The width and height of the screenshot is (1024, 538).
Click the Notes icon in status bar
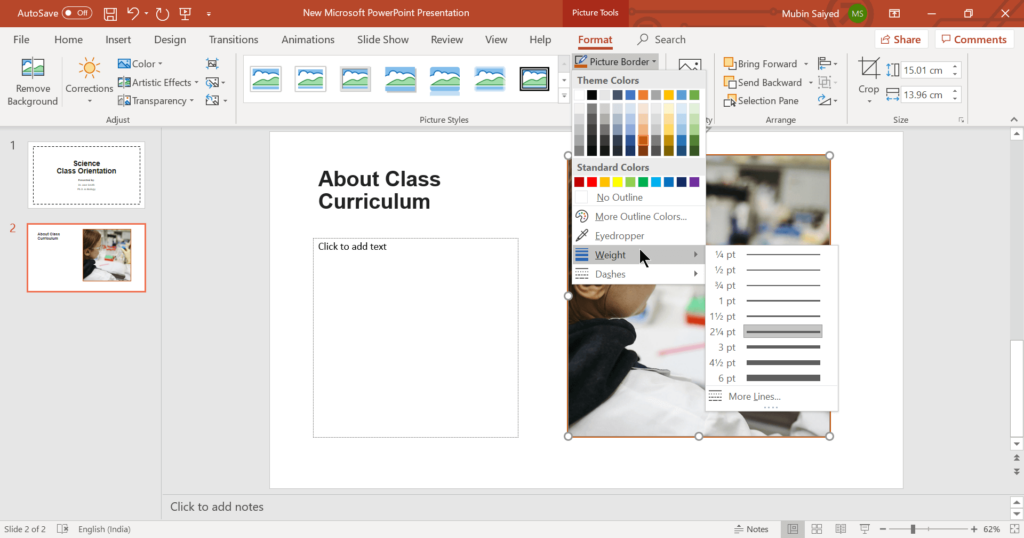[x=751, y=529]
